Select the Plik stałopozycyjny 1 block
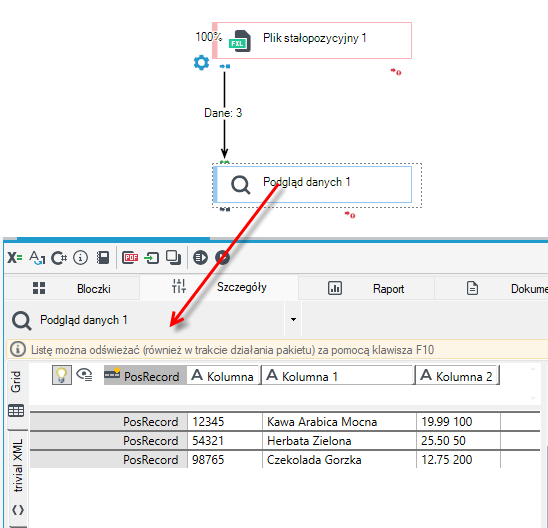Image resolution: width=548 pixels, height=528 pixels. coord(312,41)
